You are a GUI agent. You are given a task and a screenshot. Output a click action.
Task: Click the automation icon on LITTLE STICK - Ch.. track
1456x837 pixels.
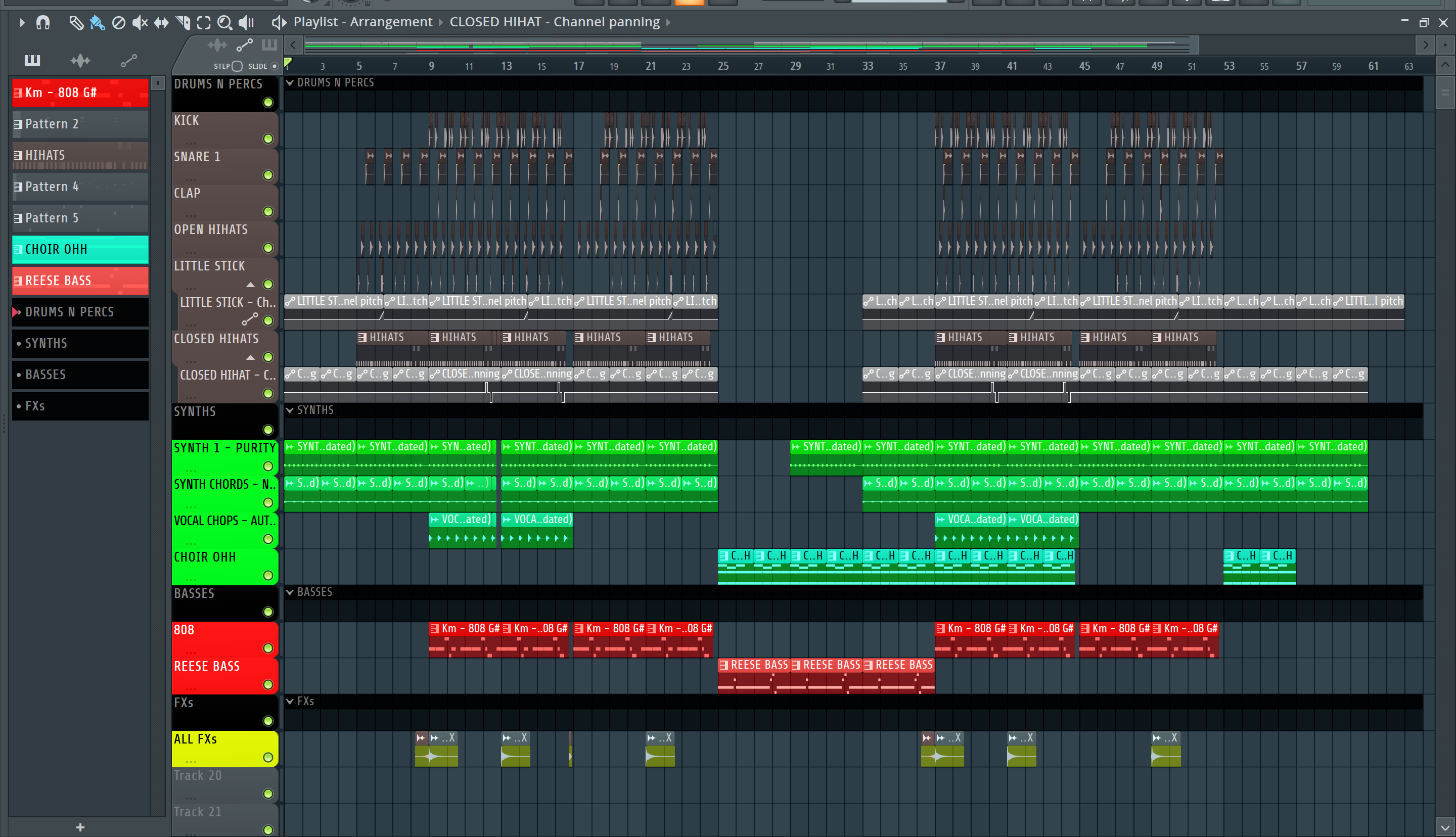[249, 318]
